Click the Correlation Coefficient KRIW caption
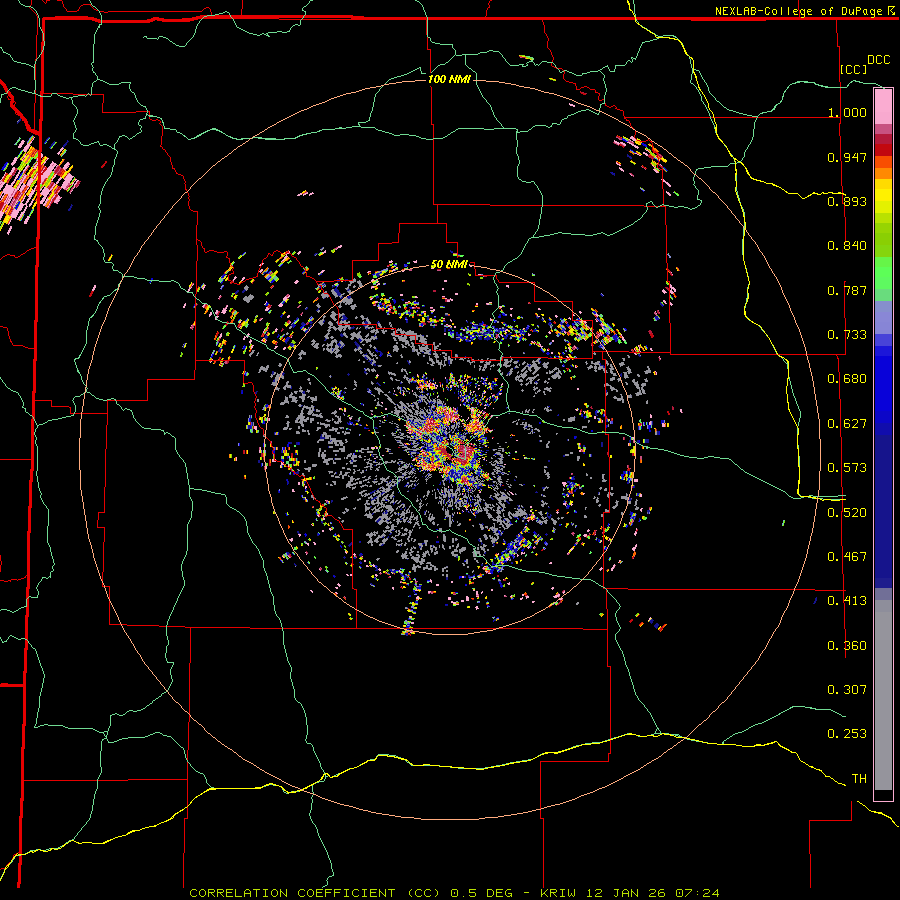This screenshot has width=900, height=900. (454, 893)
